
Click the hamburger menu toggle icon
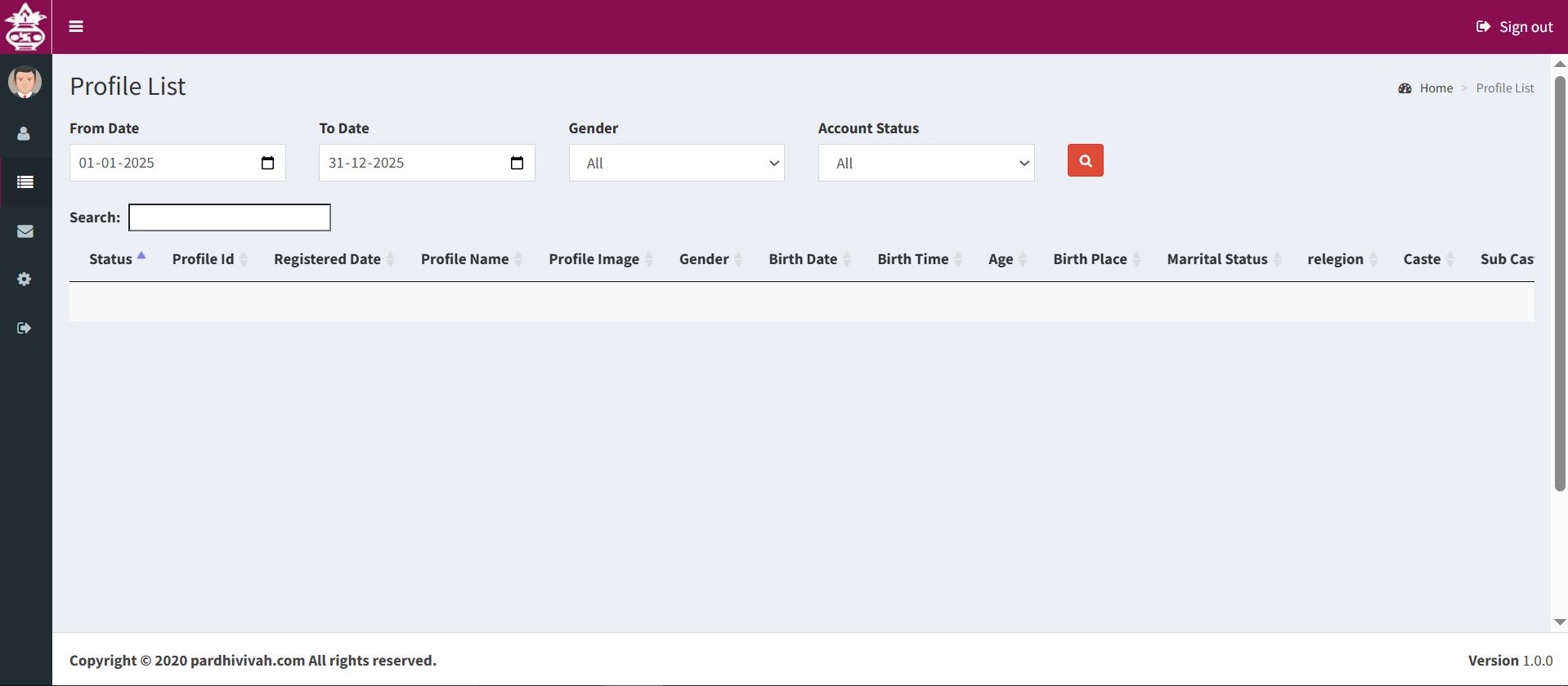coord(76,26)
